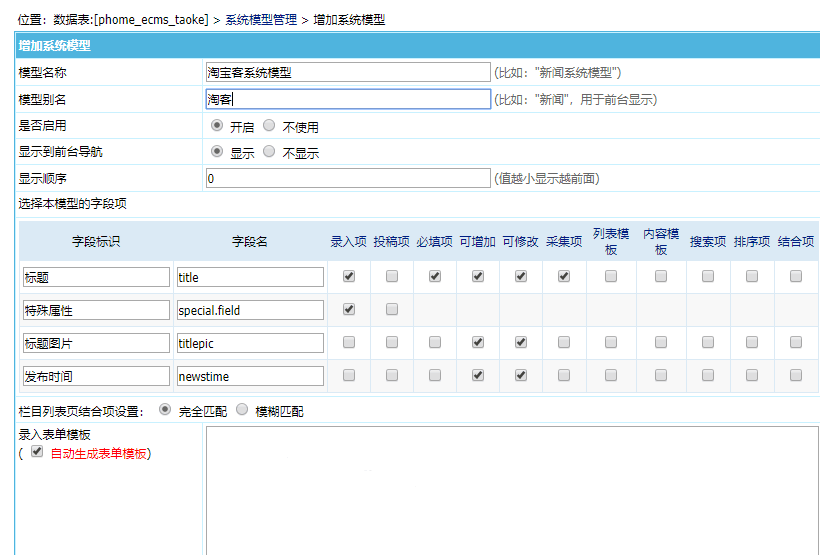The height and width of the screenshot is (555, 820).
Task: Select the 完全匹配 radio option
Action: (165, 410)
